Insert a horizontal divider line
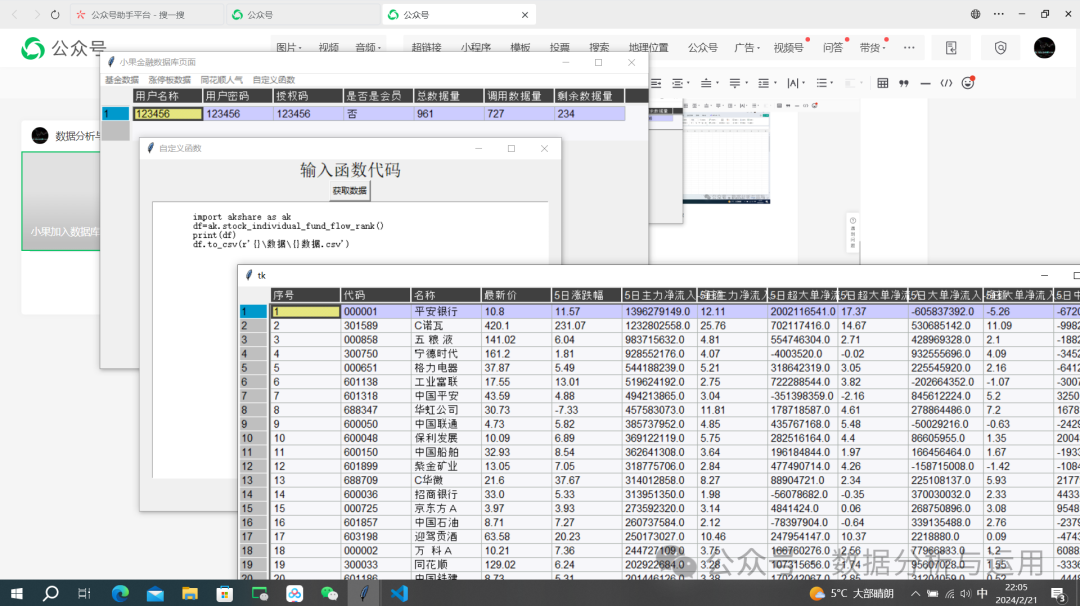The height and width of the screenshot is (606, 1080). coord(925,83)
